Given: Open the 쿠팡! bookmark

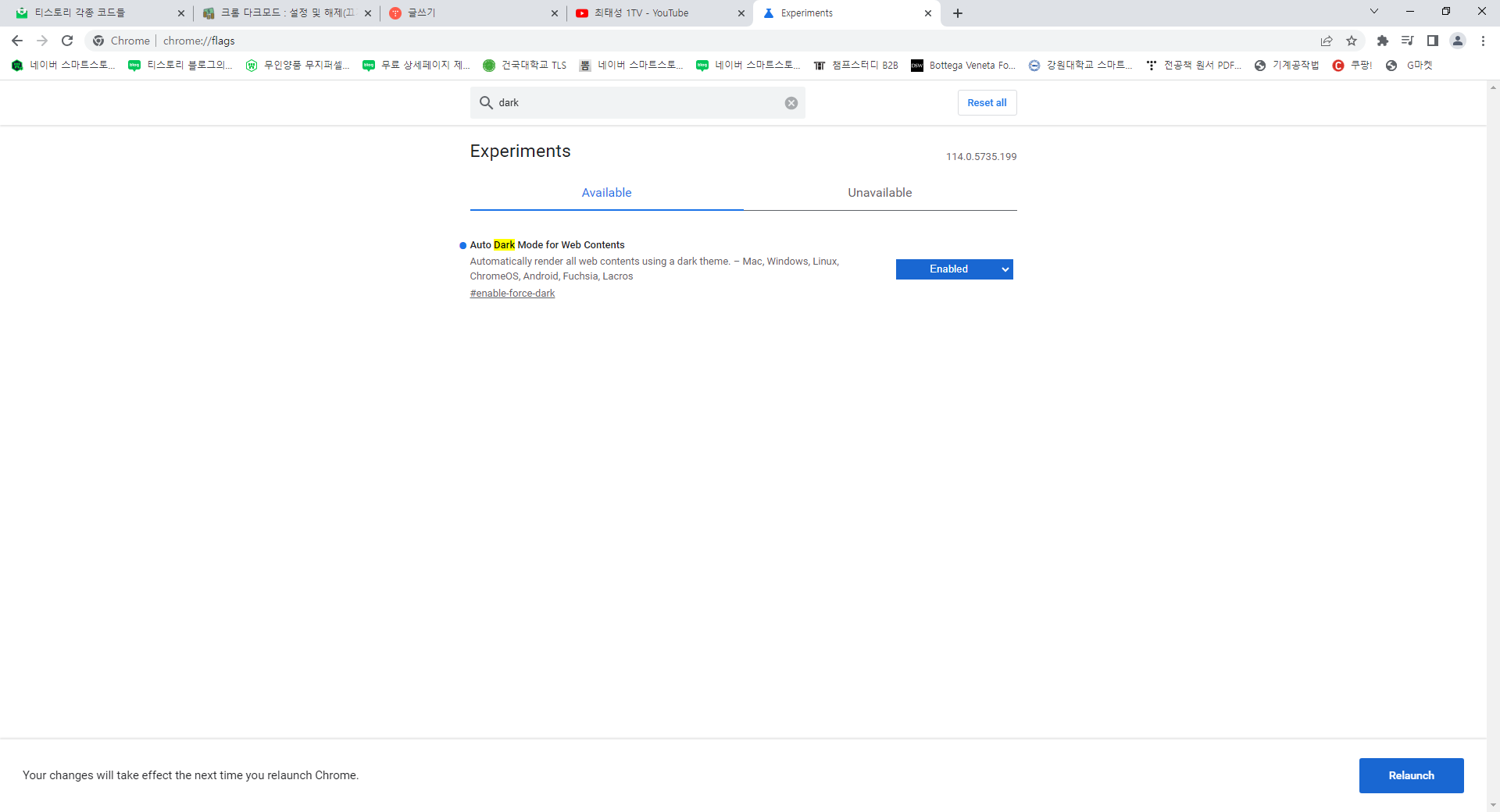Looking at the screenshot, I should click(x=1353, y=66).
